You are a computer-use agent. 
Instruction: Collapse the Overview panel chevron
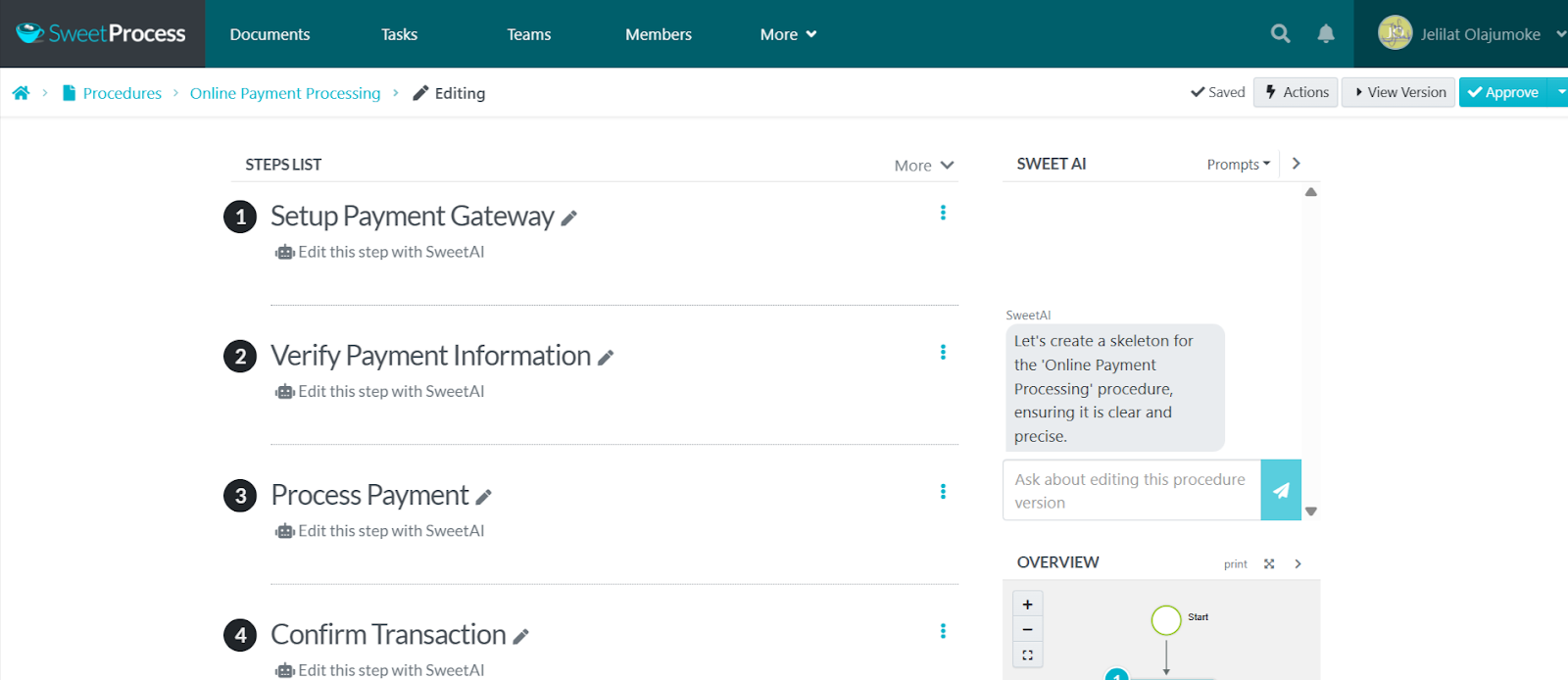1298,563
